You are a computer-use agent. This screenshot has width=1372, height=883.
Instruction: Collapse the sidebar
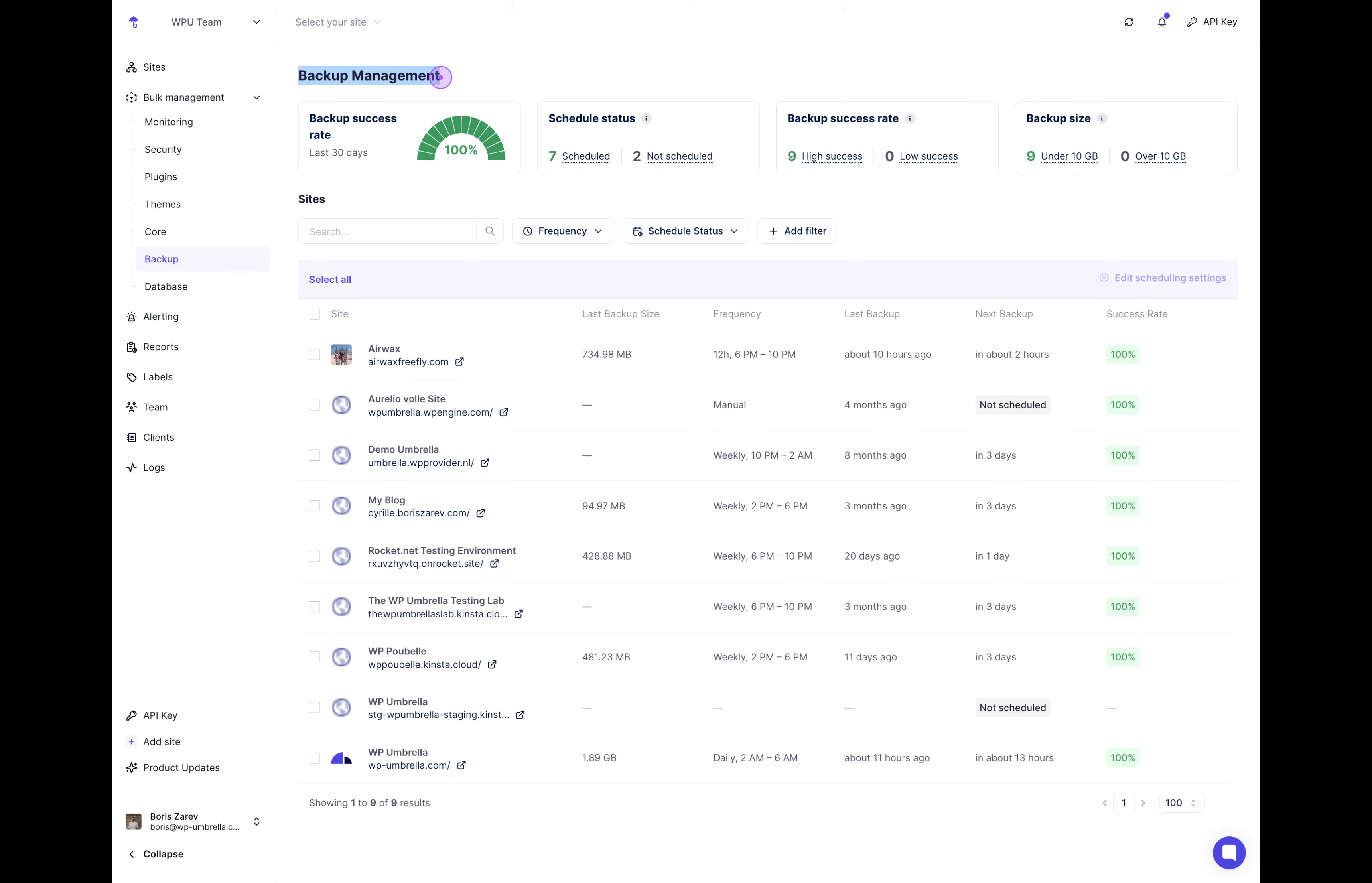pos(155,854)
